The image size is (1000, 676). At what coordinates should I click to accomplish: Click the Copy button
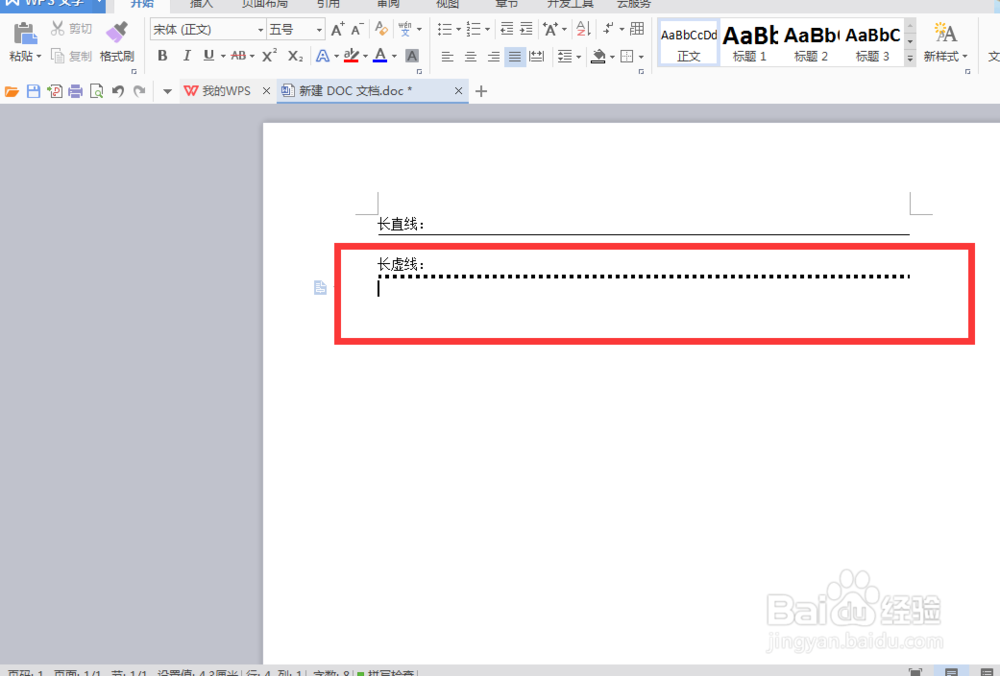pos(71,56)
